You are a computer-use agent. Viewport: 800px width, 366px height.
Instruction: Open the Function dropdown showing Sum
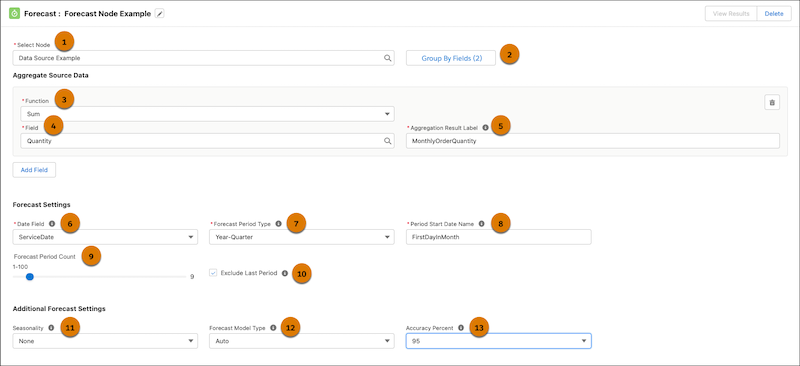pyautogui.click(x=207, y=114)
